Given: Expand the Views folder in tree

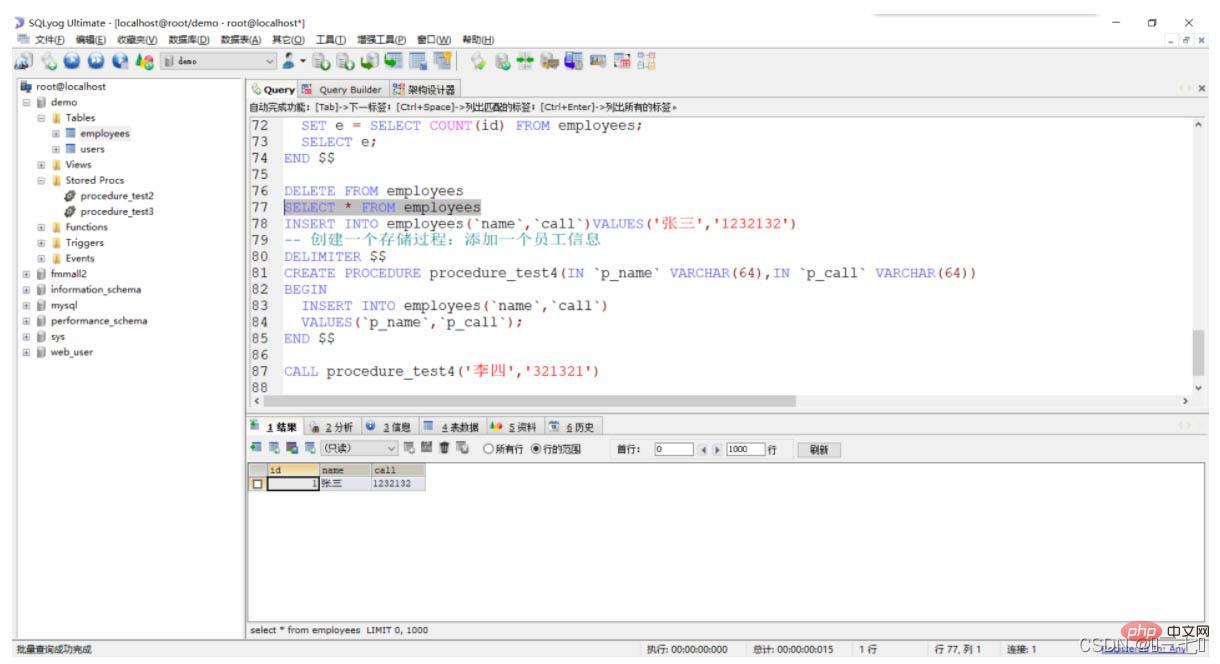Looking at the screenshot, I should (41, 165).
